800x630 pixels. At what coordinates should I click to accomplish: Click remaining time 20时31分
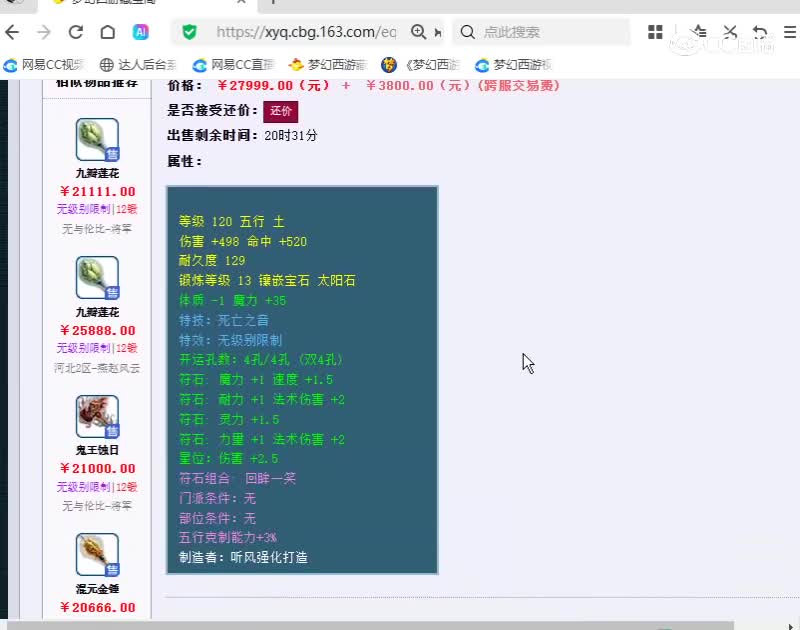coord(291,135)
